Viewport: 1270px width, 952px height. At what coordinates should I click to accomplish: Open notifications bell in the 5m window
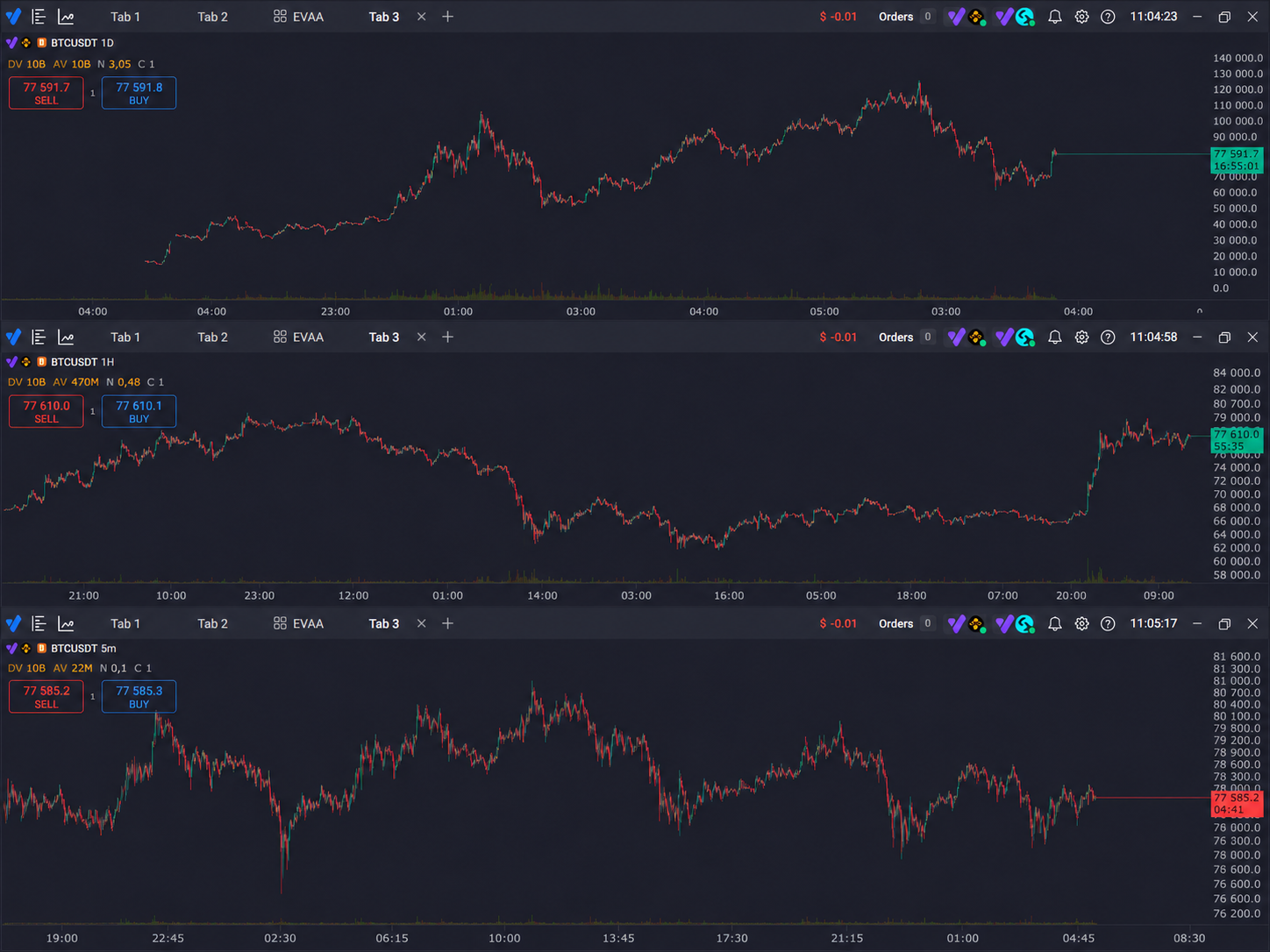pyautogui.click(x=1055, y=623)
